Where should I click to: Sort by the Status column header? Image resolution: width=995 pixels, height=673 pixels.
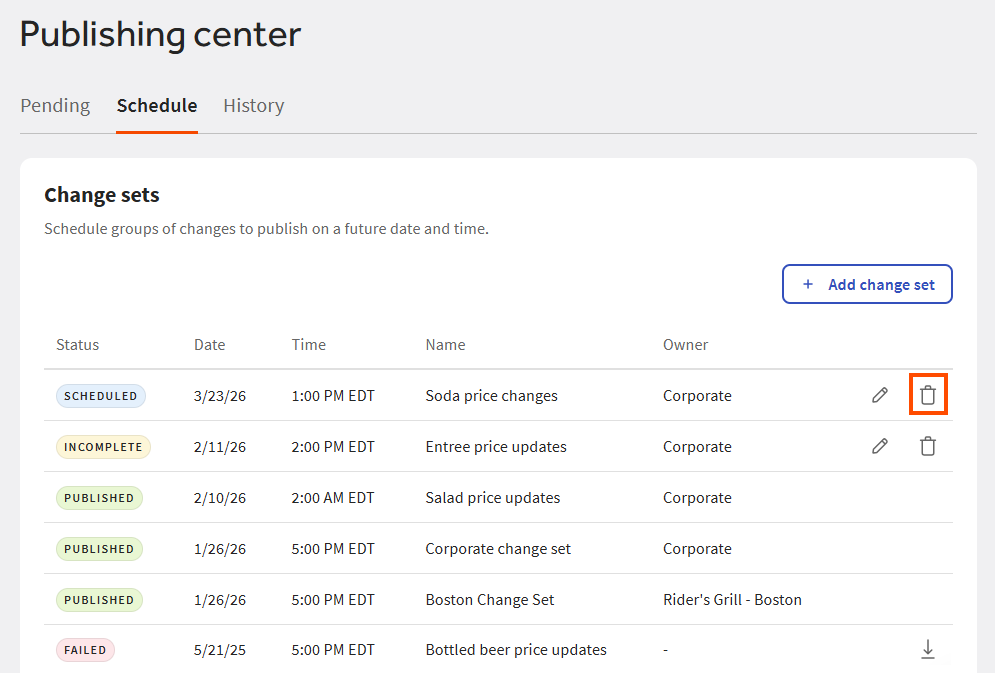click(77, 344)
